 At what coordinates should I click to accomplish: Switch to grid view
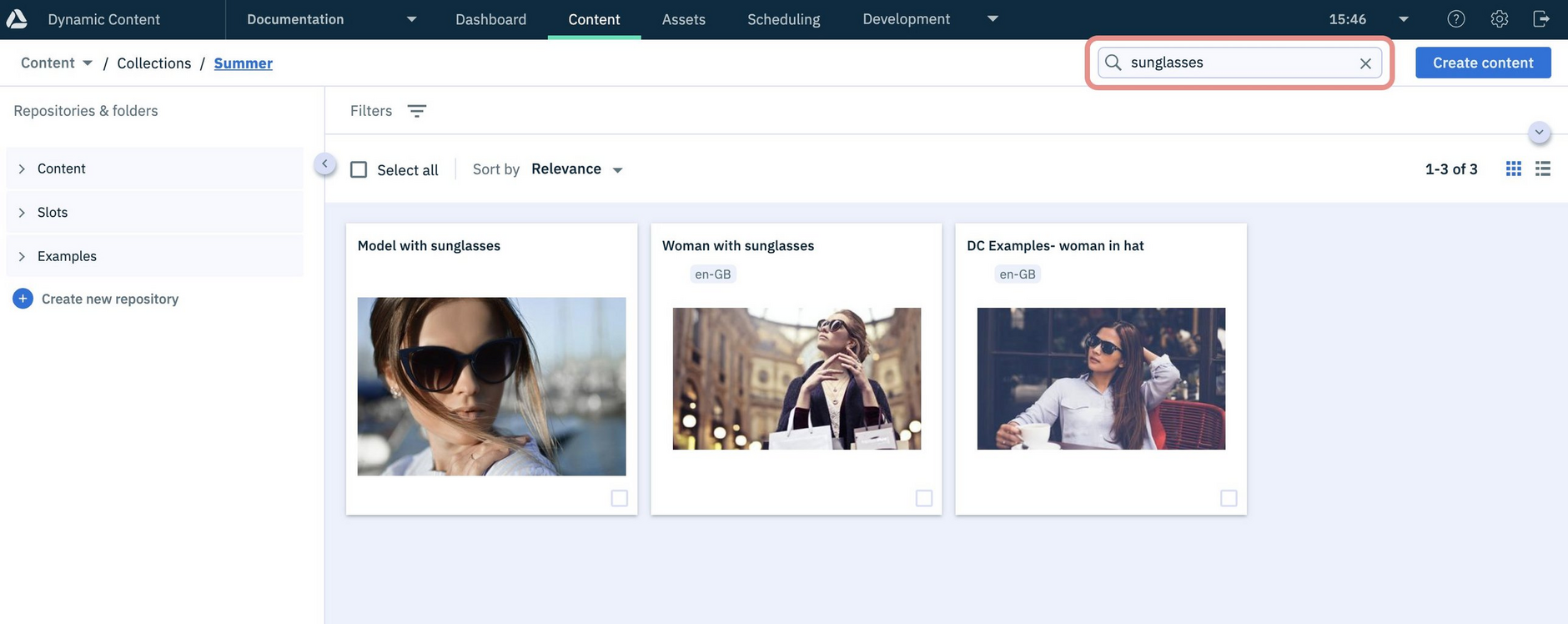click(1514, 169)
